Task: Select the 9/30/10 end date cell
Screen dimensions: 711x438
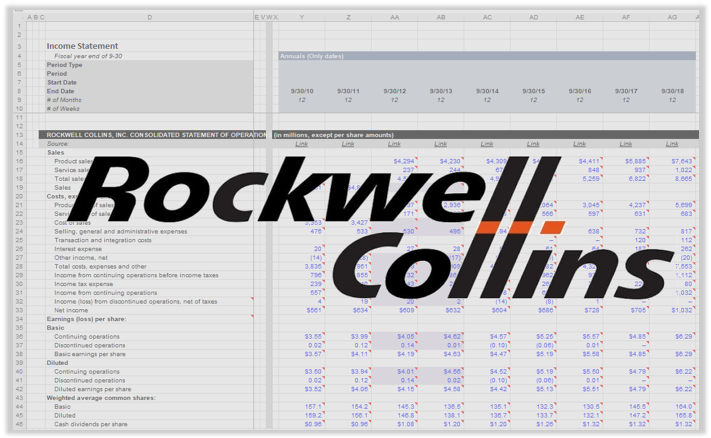Action: pos(302,91)
